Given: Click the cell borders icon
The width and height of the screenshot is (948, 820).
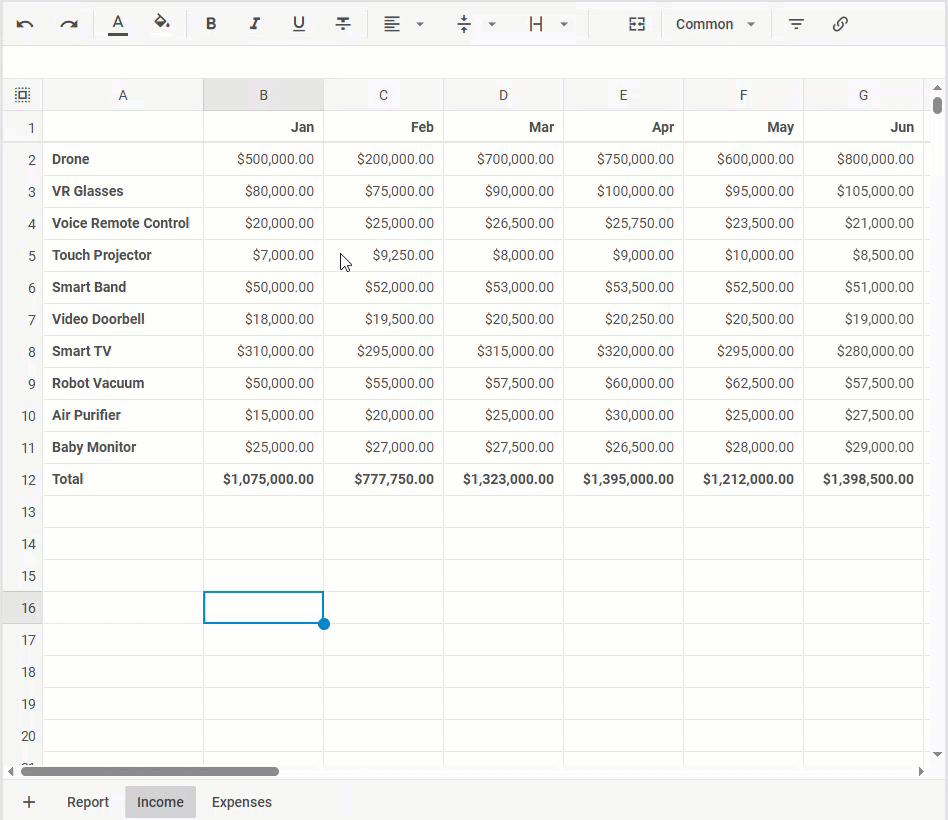Looking at the screenshot, I should tap(536, 24).
